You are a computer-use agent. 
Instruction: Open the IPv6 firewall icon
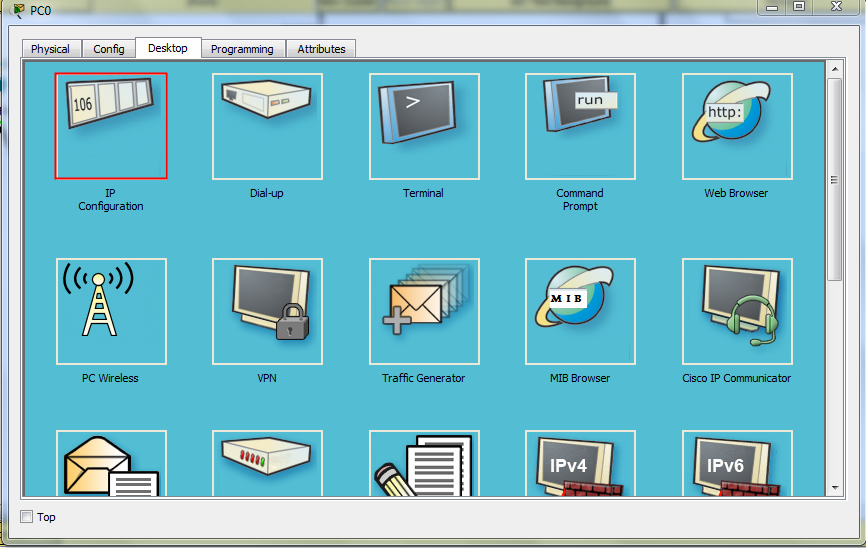coord(737,463)
